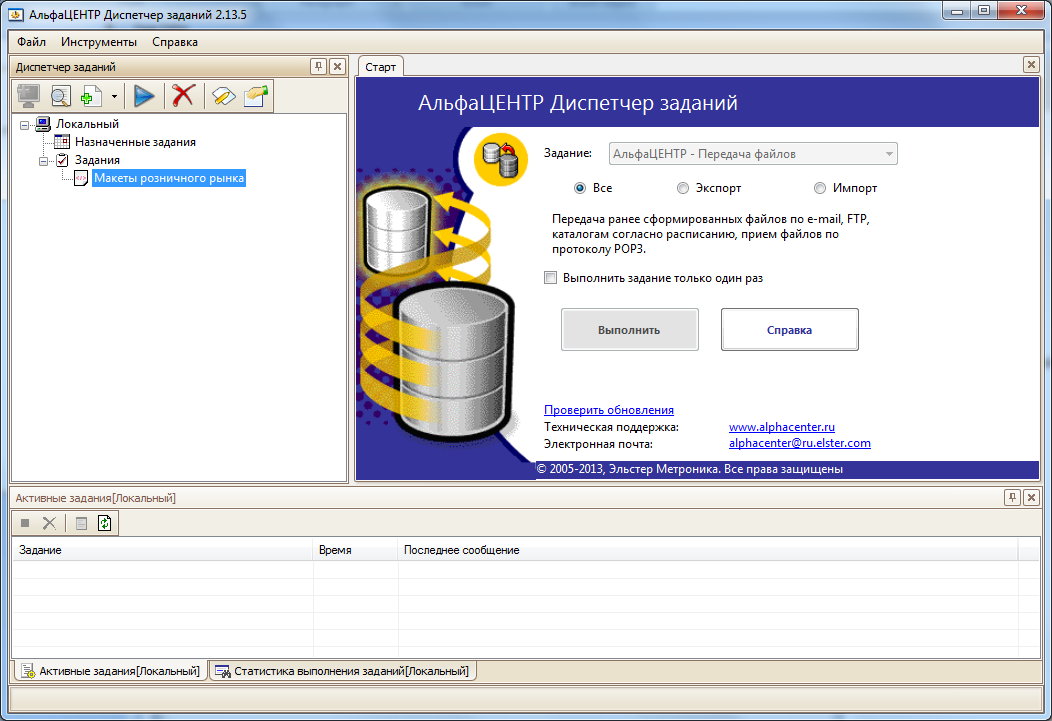Screen dimensions: 1052x721
Task: Collapse the Локальный tree node
Action: coord(25,125)
